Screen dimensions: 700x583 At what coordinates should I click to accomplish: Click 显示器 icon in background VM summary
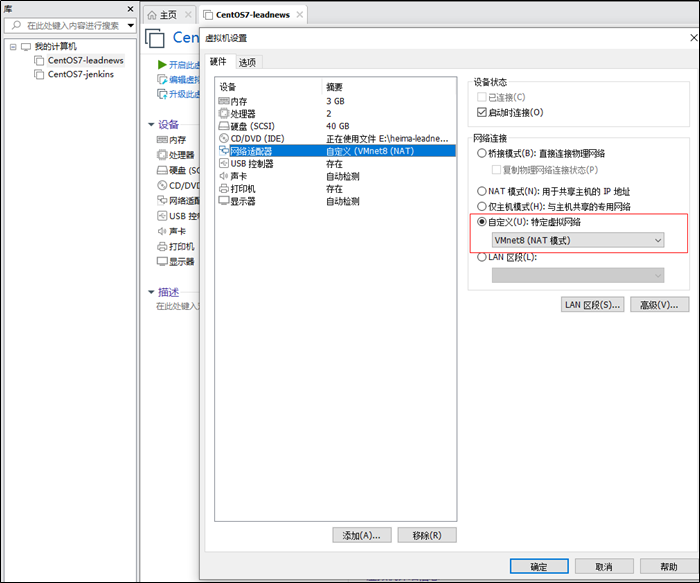[x=162, y=262]
